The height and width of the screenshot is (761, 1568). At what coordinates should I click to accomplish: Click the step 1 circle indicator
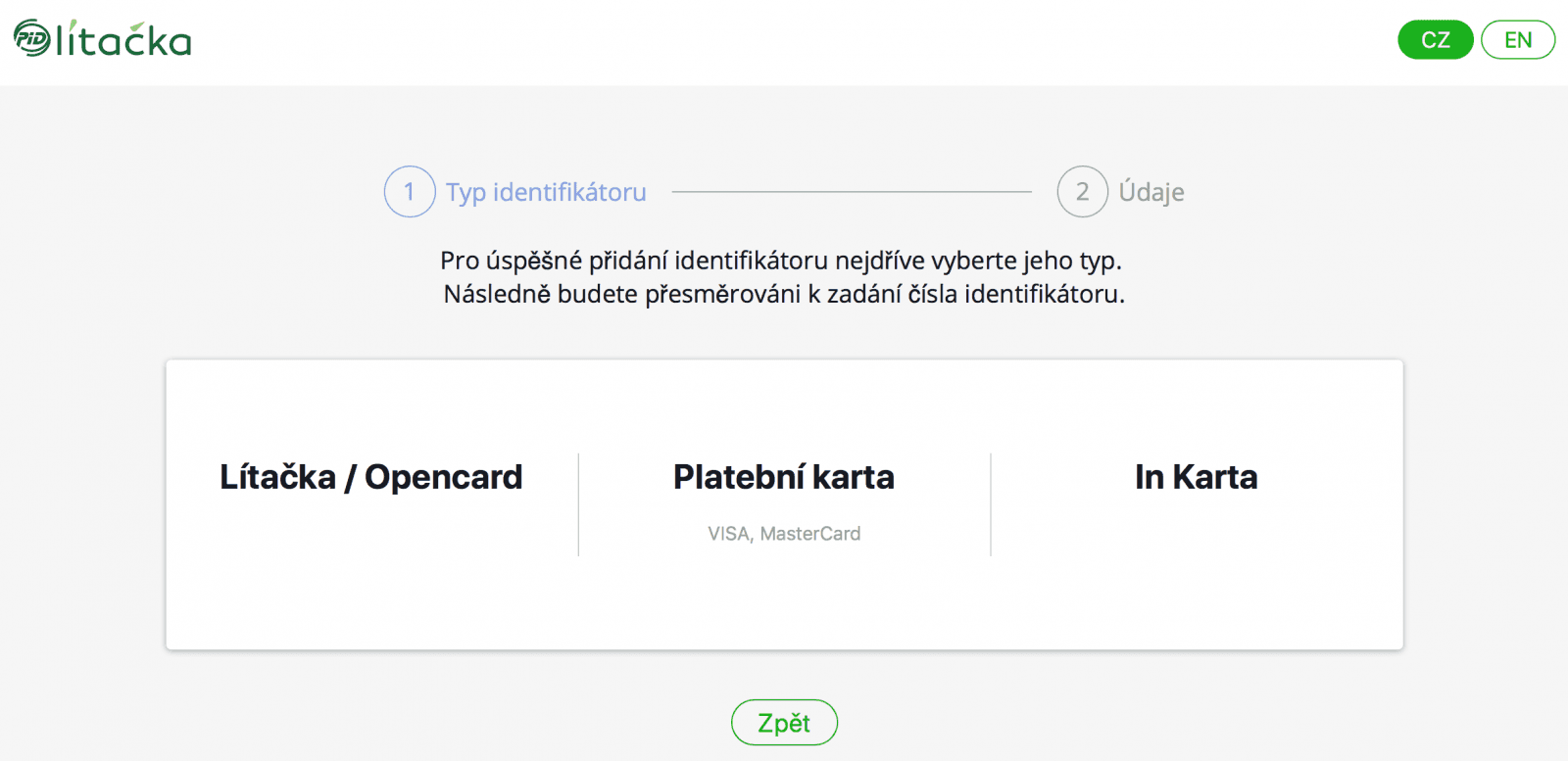[x=410, y=192]
